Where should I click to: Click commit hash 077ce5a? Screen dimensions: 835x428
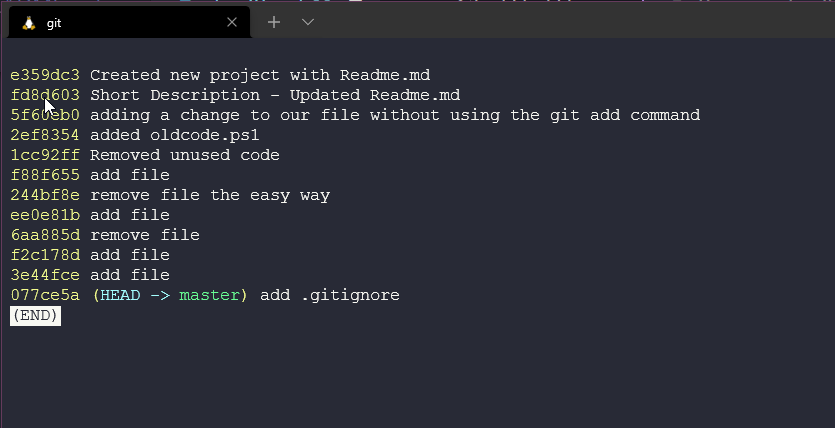45,295
